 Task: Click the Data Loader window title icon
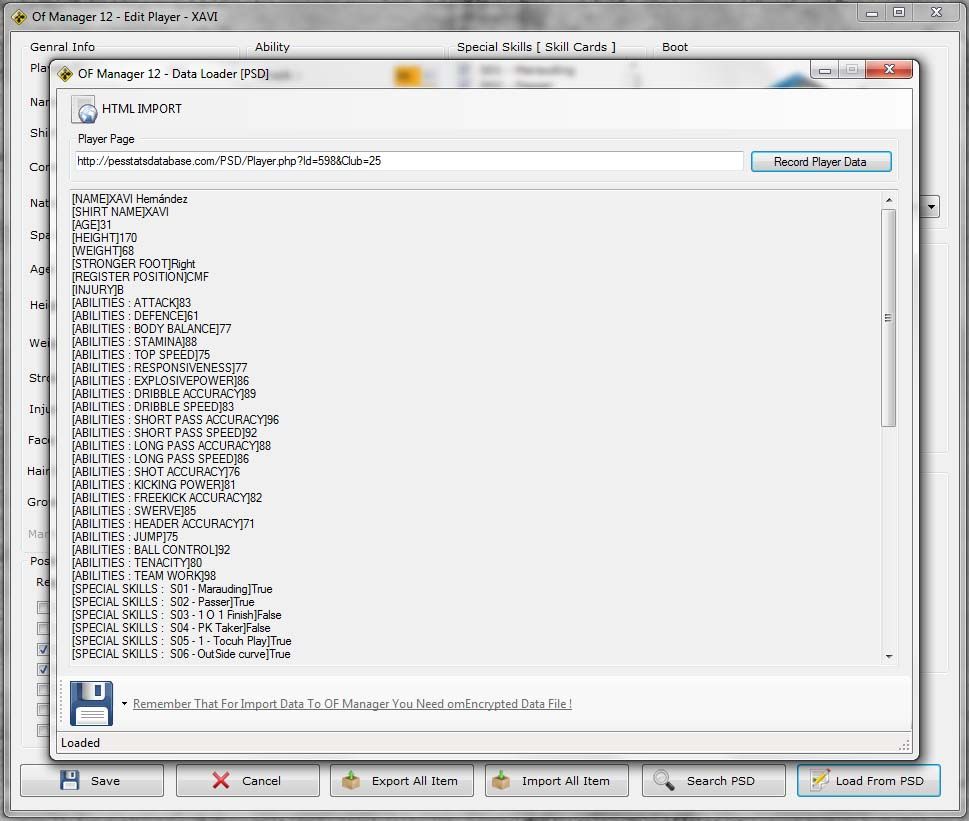pos(65,74)
